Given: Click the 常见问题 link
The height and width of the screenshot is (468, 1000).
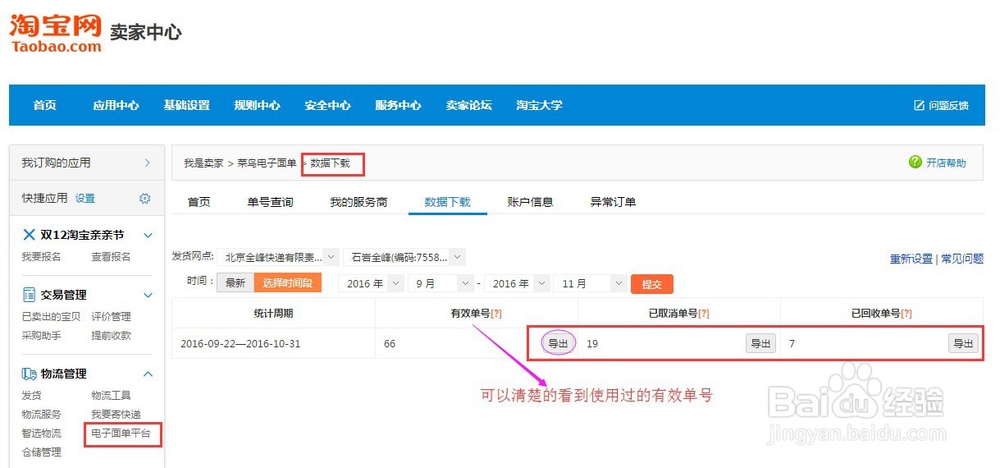Looking at the screenshot, I should [x=962, y=259].
